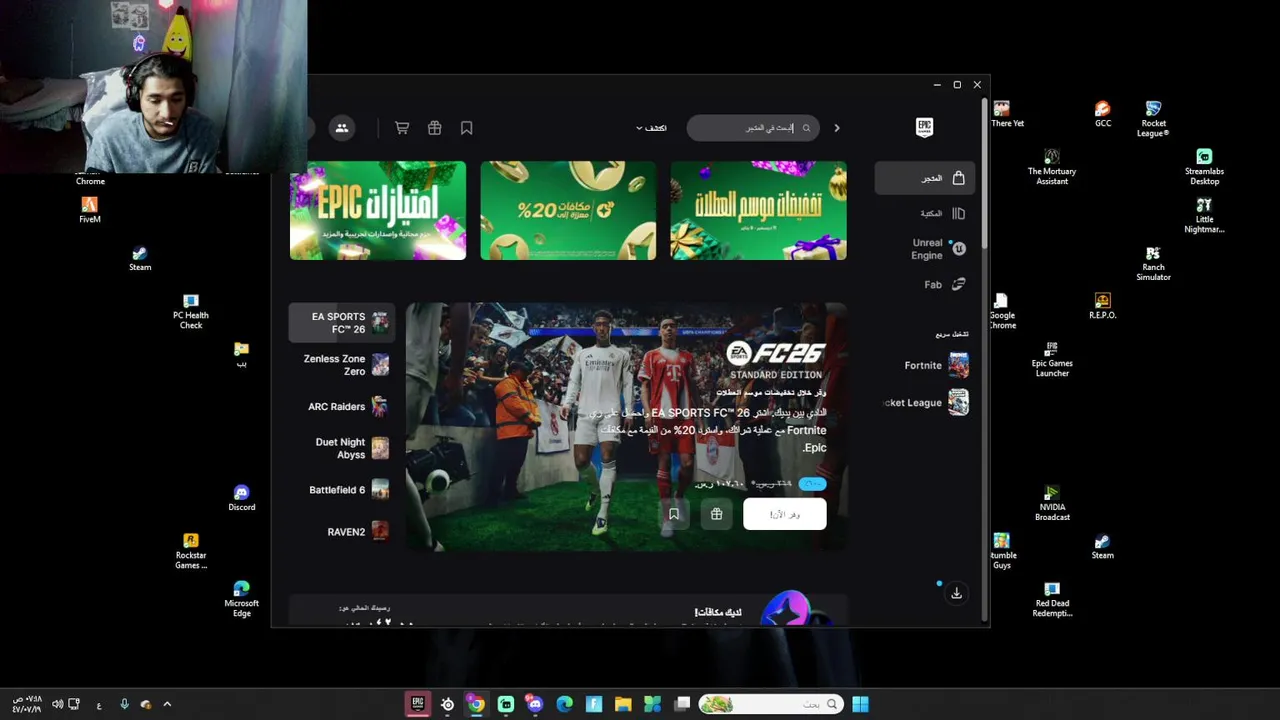
Task: Open There Yet desktop shortcut
Action: [1004, 114]
